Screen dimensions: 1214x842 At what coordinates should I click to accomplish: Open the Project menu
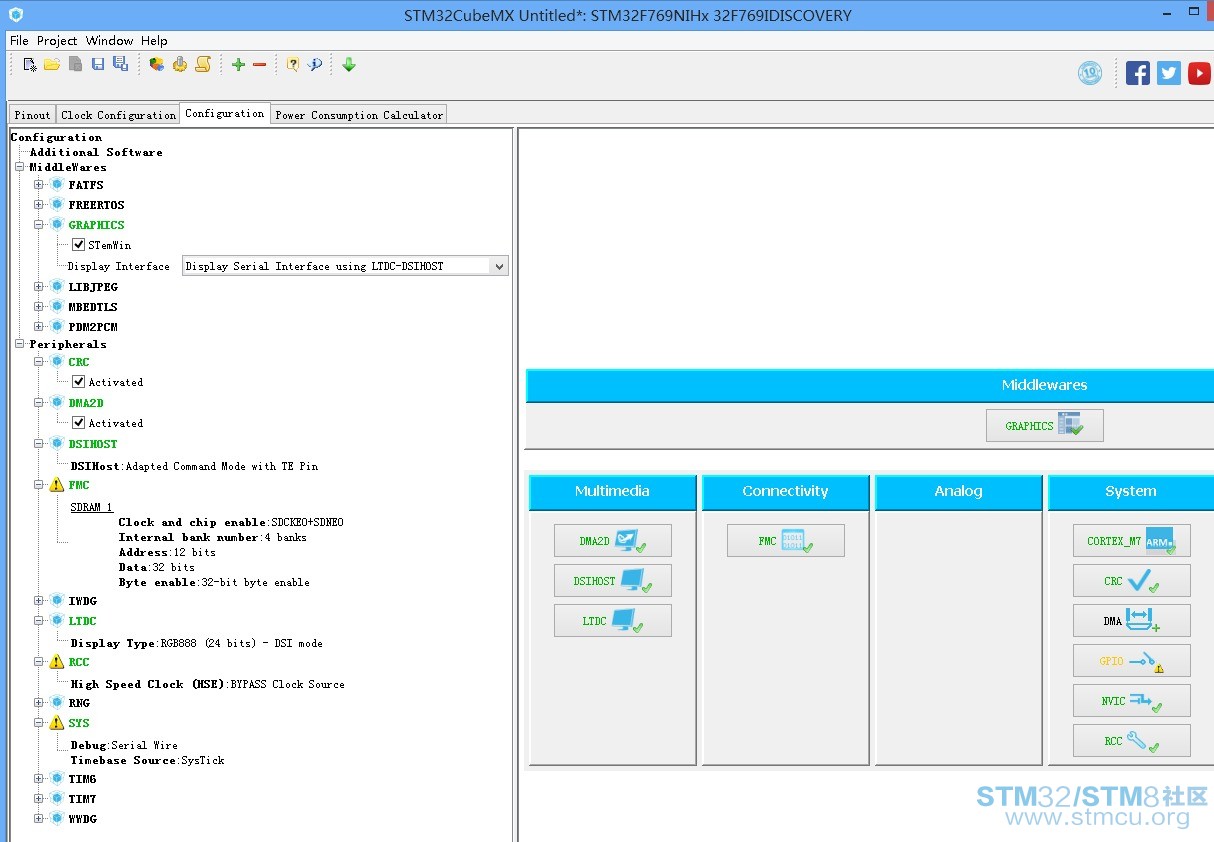[x=57, y=41]
